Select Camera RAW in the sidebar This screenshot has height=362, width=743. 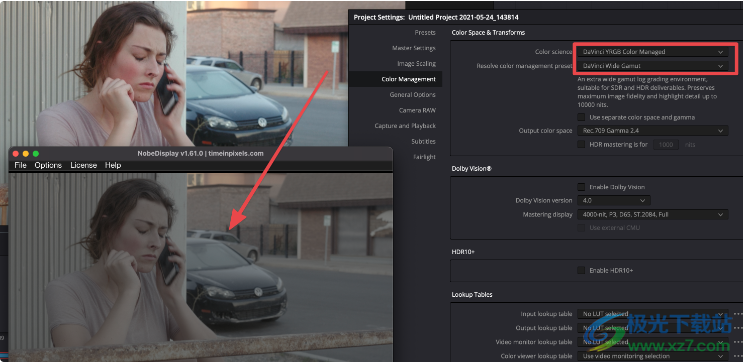point(417,110)
